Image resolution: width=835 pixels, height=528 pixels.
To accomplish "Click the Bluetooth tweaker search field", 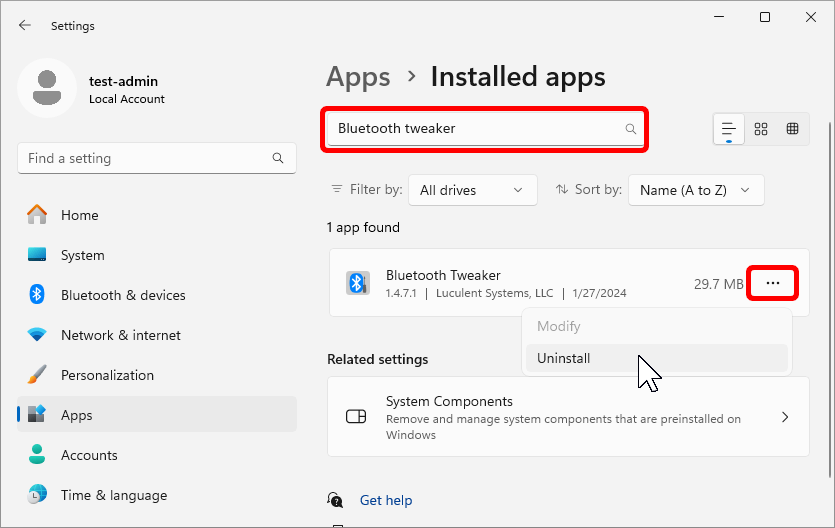I will click(x=484, y=129).
